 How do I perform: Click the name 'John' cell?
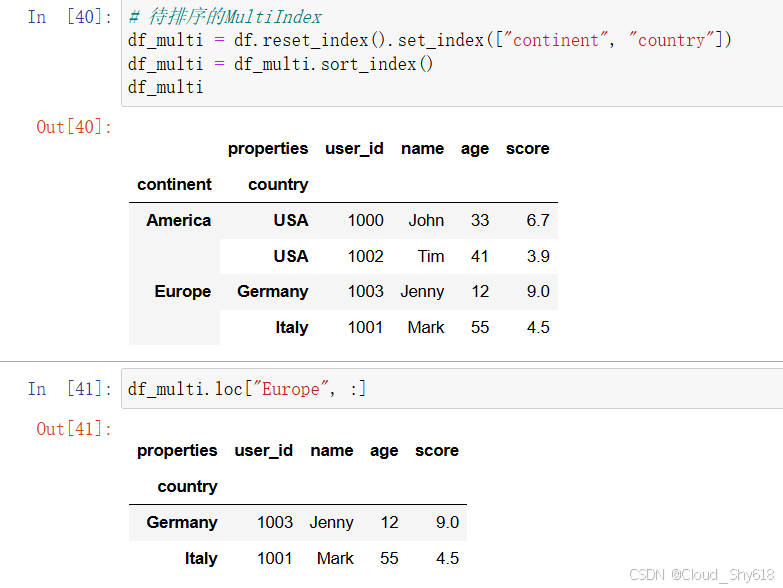426,220
